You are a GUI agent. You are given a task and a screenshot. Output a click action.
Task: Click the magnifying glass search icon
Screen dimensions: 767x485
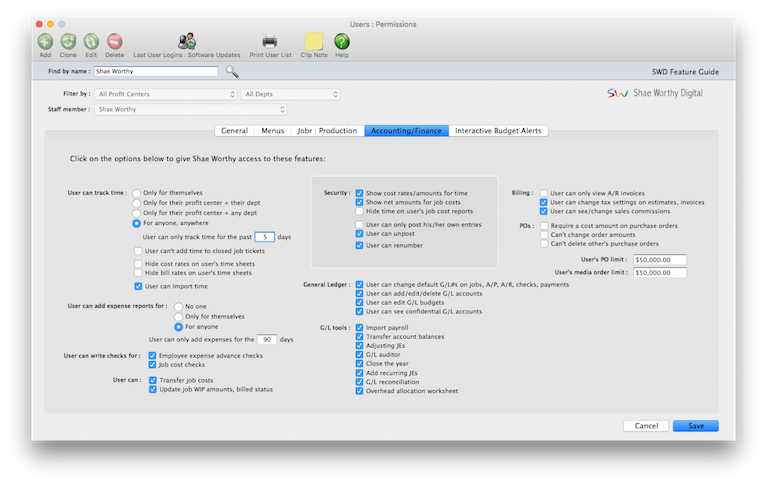click(232, 72)
